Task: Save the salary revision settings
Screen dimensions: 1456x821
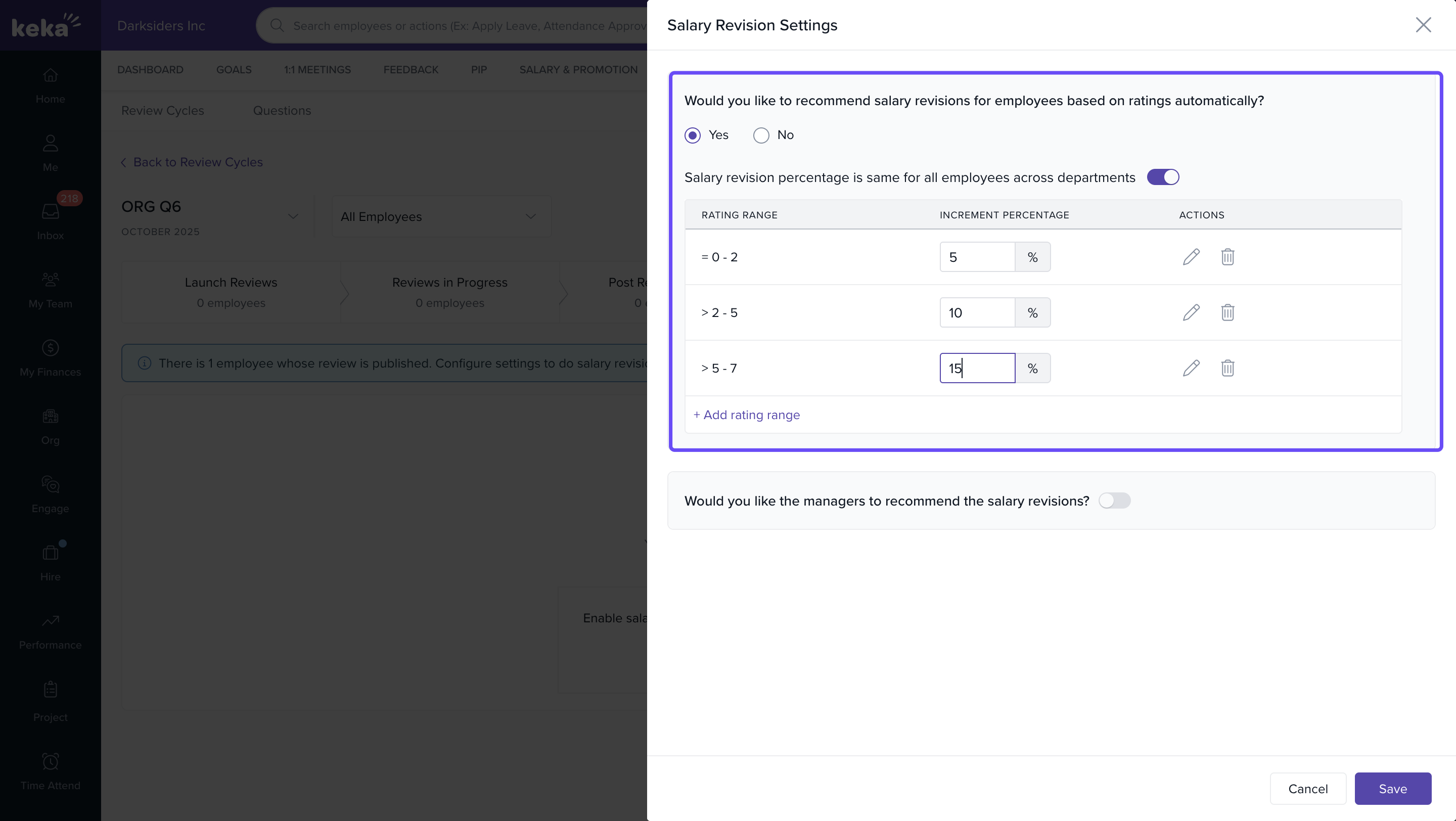Action: click(x=1392, y=788)
